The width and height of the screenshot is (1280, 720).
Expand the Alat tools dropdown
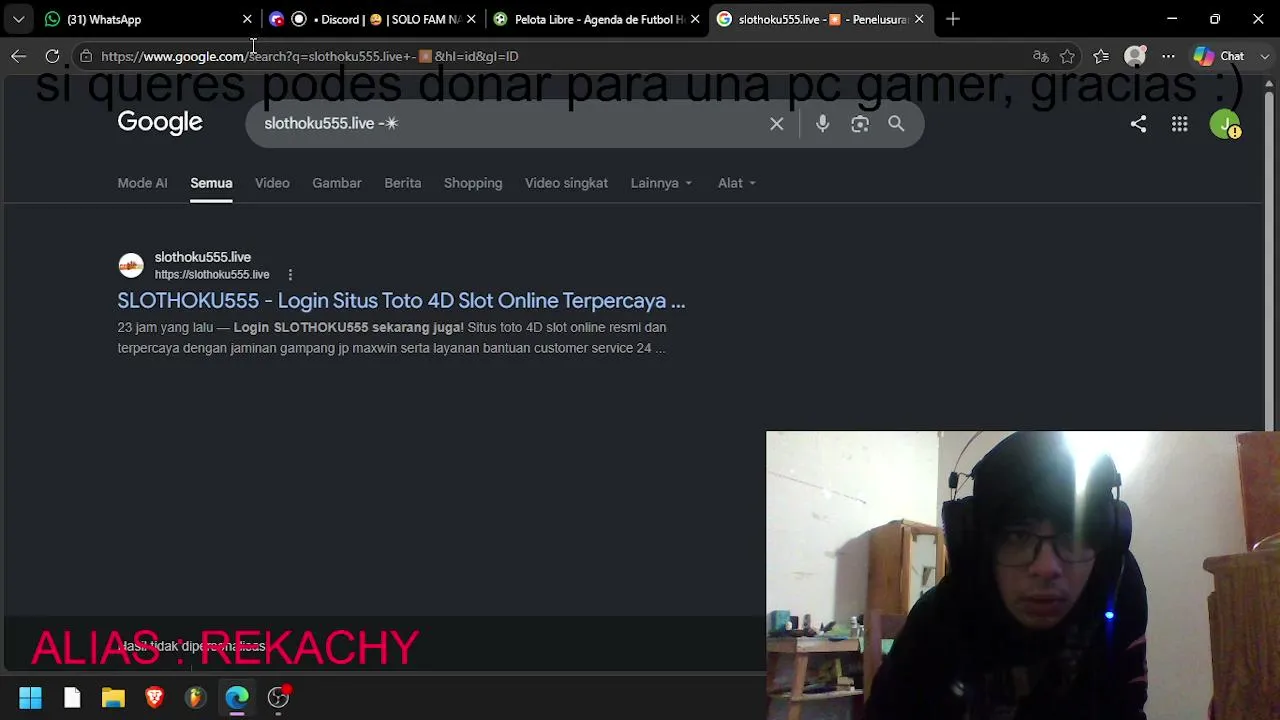[x=736, y=183]
